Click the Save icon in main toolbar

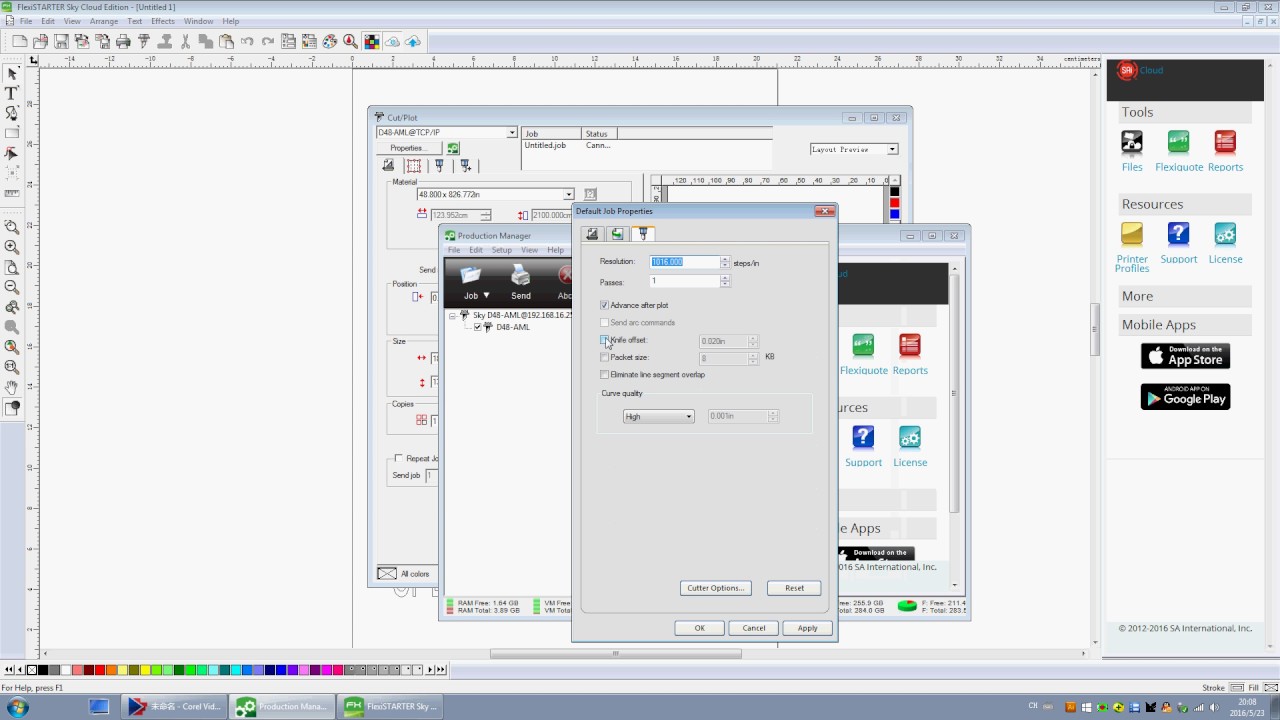[61, 41]
